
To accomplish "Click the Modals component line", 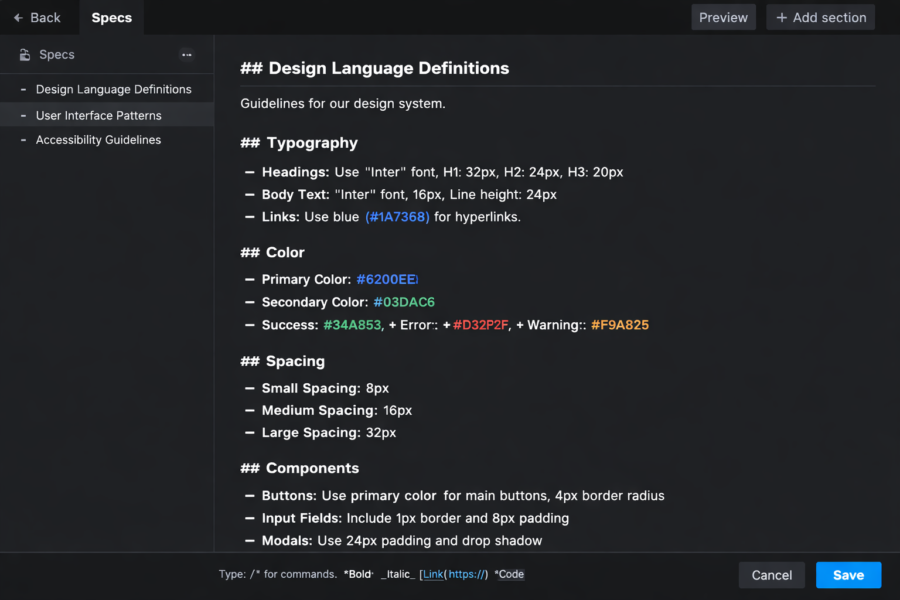I will click(x=394, y=540).
